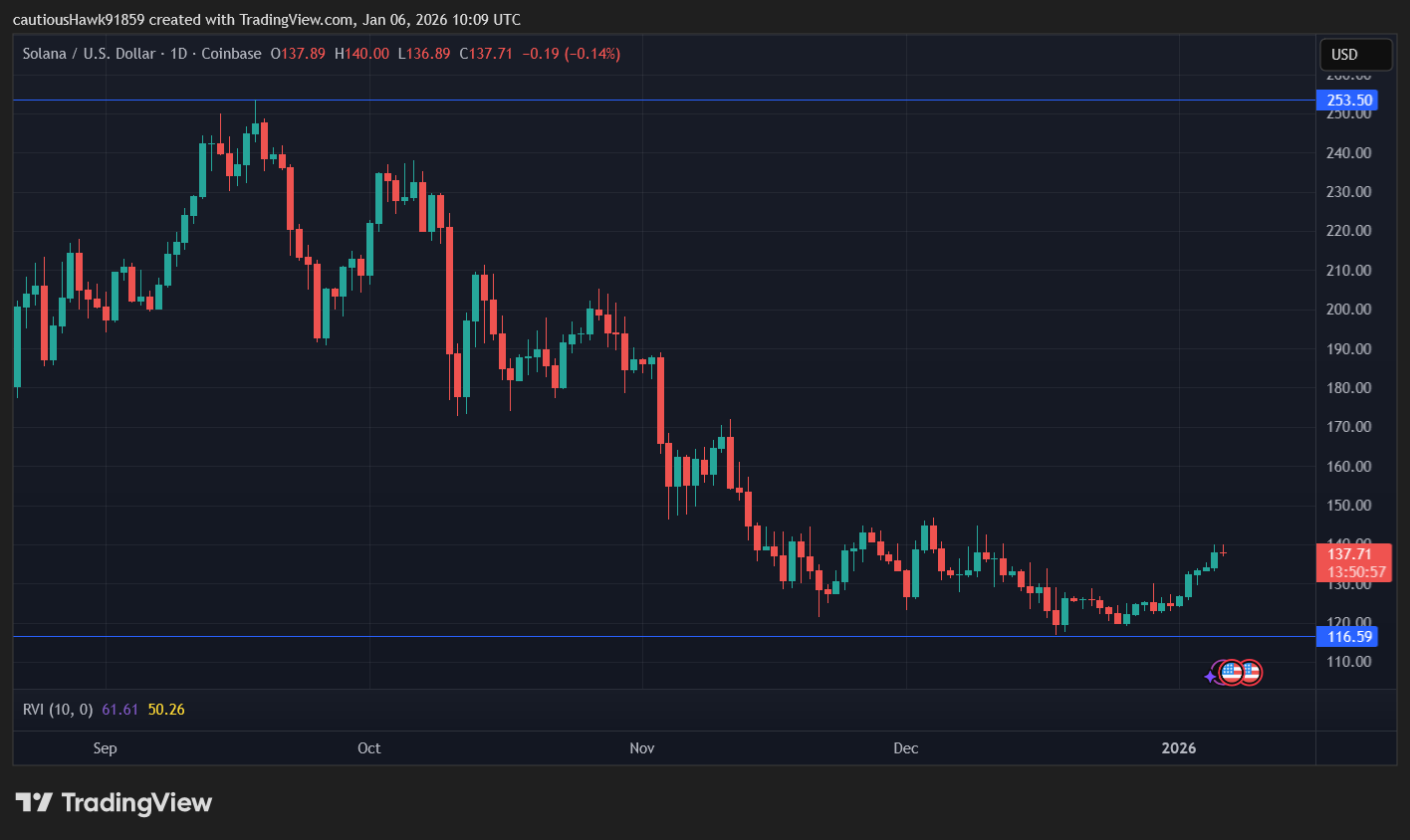Click the purple sparkle icon near the flags
The image size is (1410, 840).
pyautogui.click(x=1210, y=676)
